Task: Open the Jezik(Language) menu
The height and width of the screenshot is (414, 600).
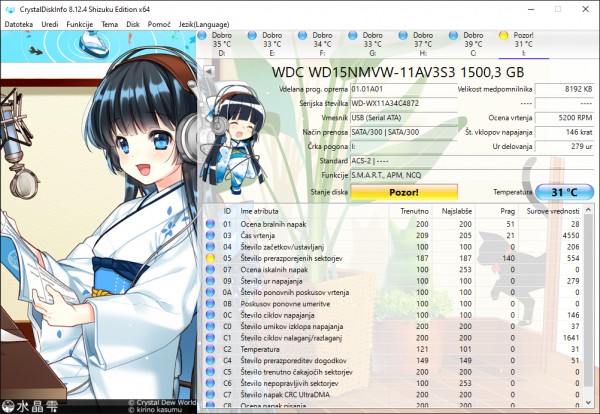Action: click(204, 24)
